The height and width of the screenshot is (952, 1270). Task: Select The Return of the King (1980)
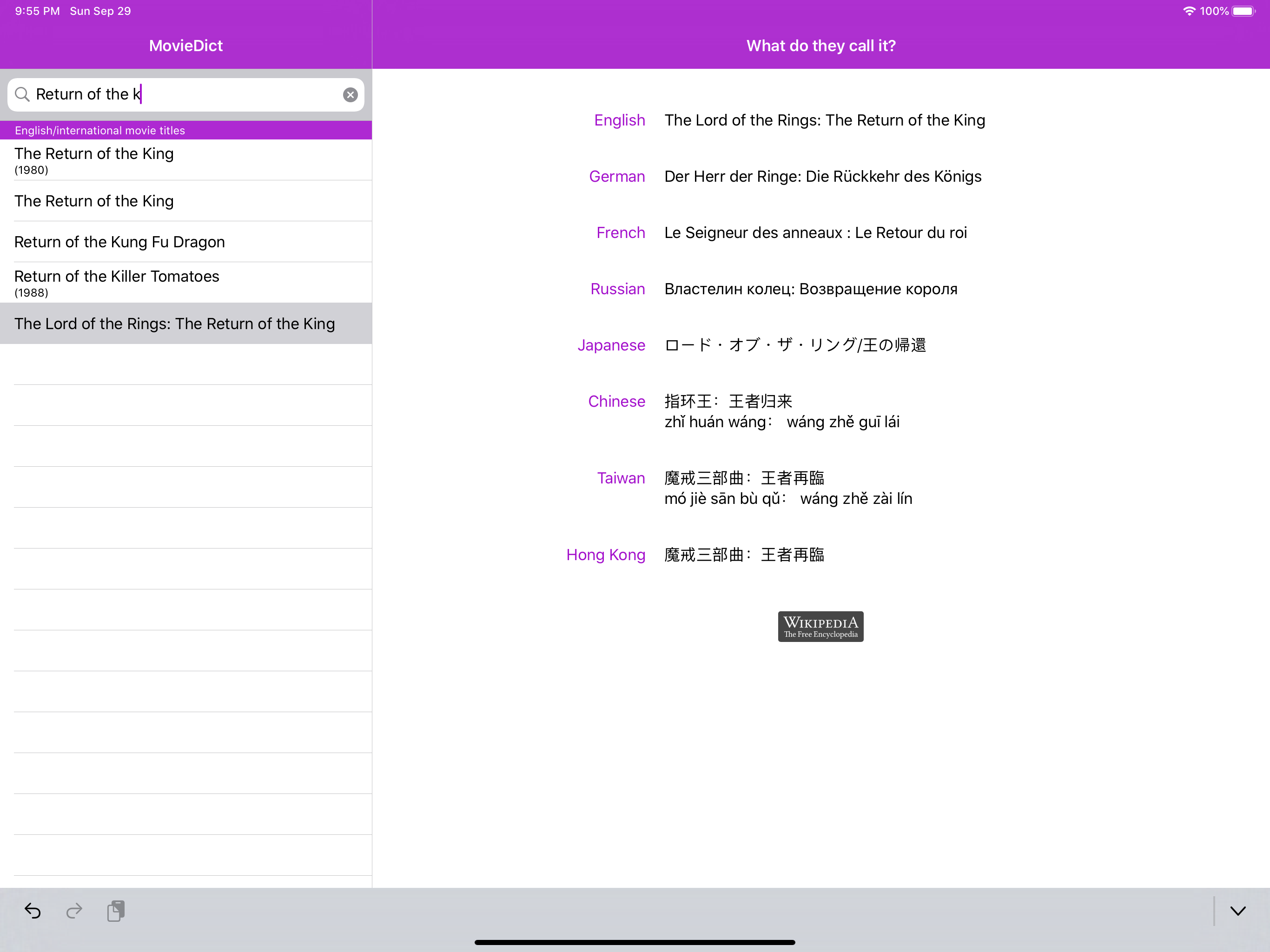(x=186, y=160)
